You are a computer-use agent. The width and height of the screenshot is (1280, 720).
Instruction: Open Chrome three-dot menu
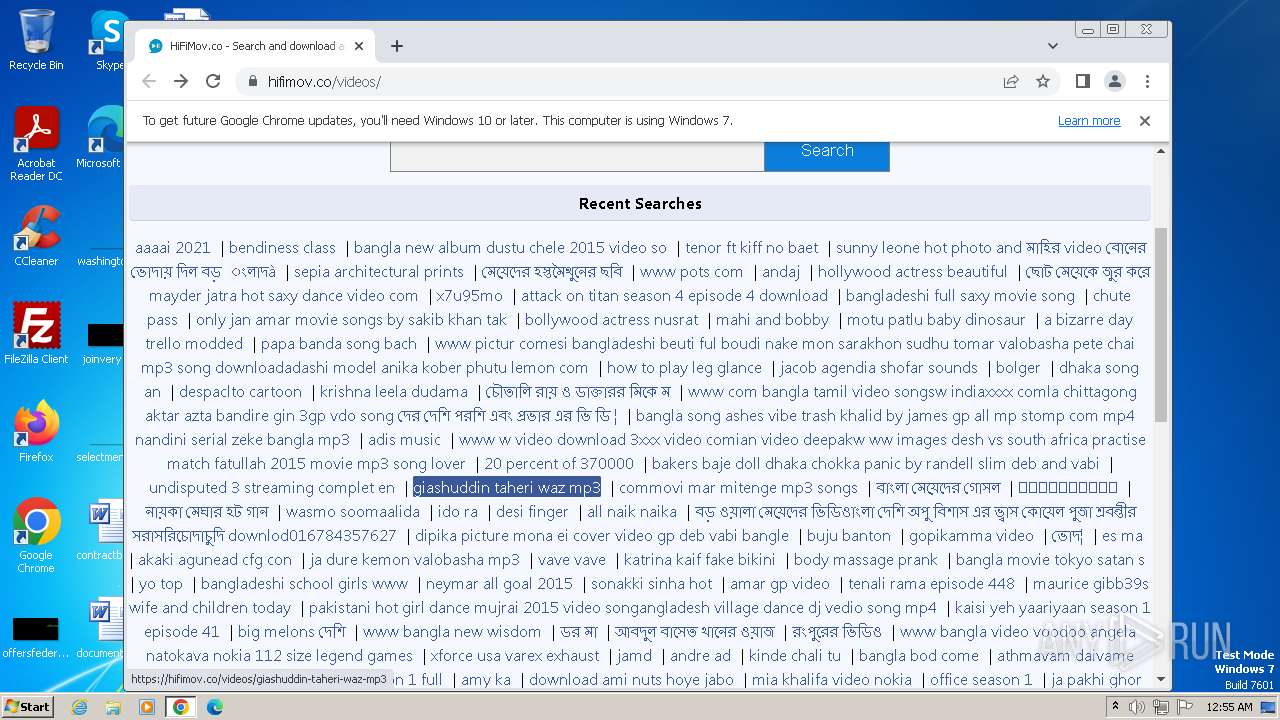click(1147, 81)
